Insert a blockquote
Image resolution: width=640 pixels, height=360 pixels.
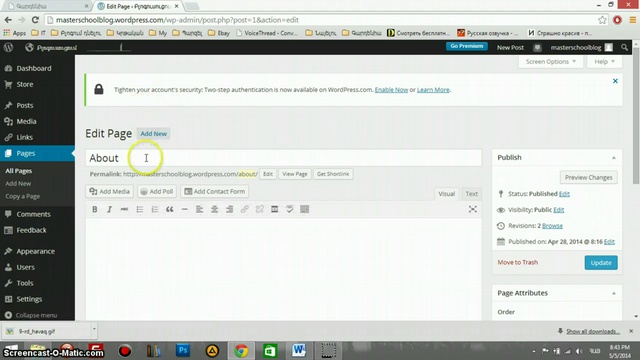pyautogui.click(x=169, y=209)
